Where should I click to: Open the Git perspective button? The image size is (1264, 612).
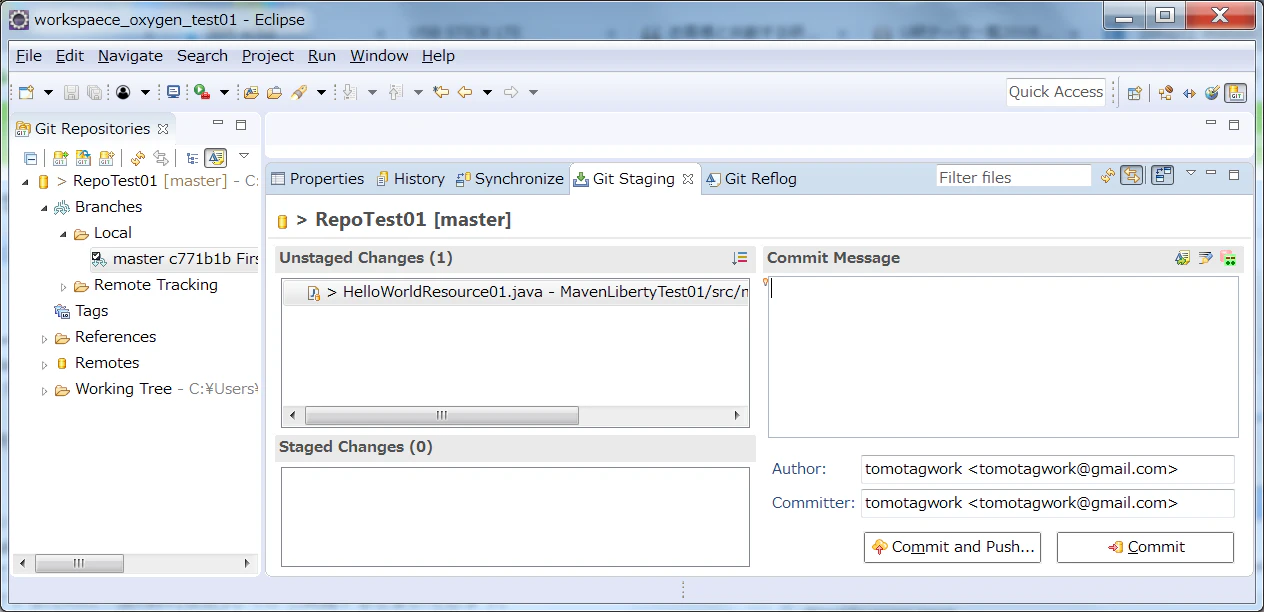(x=1236, y=92)
